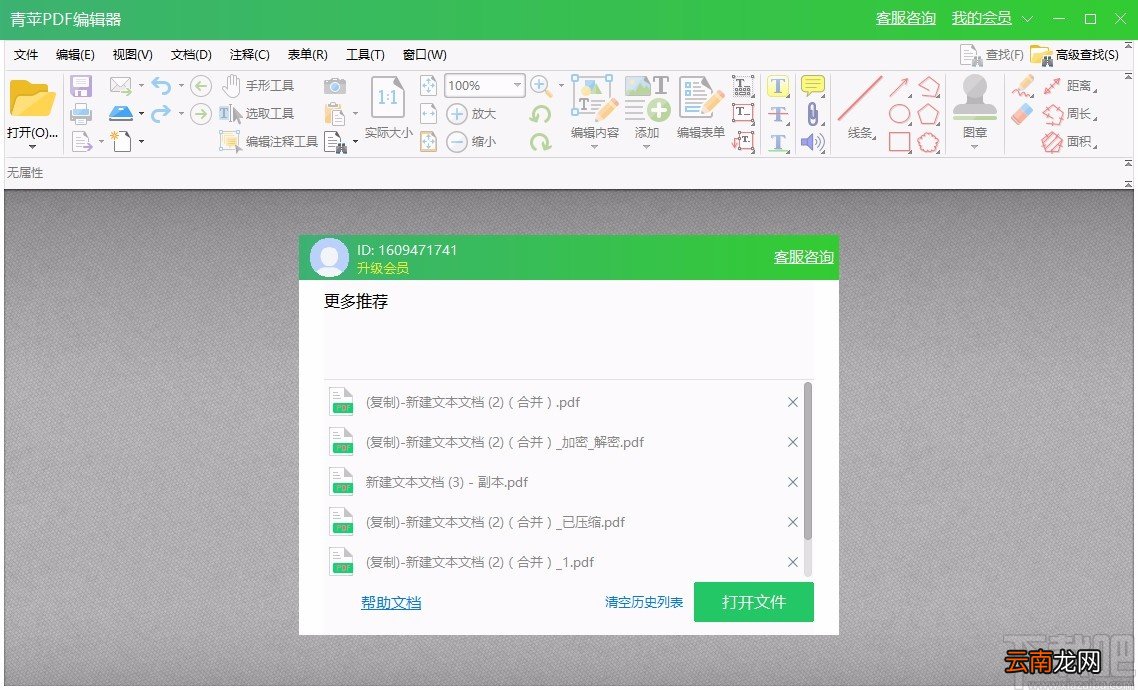Print using the printer icon
The image size is (1138, 690).
tap(81, 114)
